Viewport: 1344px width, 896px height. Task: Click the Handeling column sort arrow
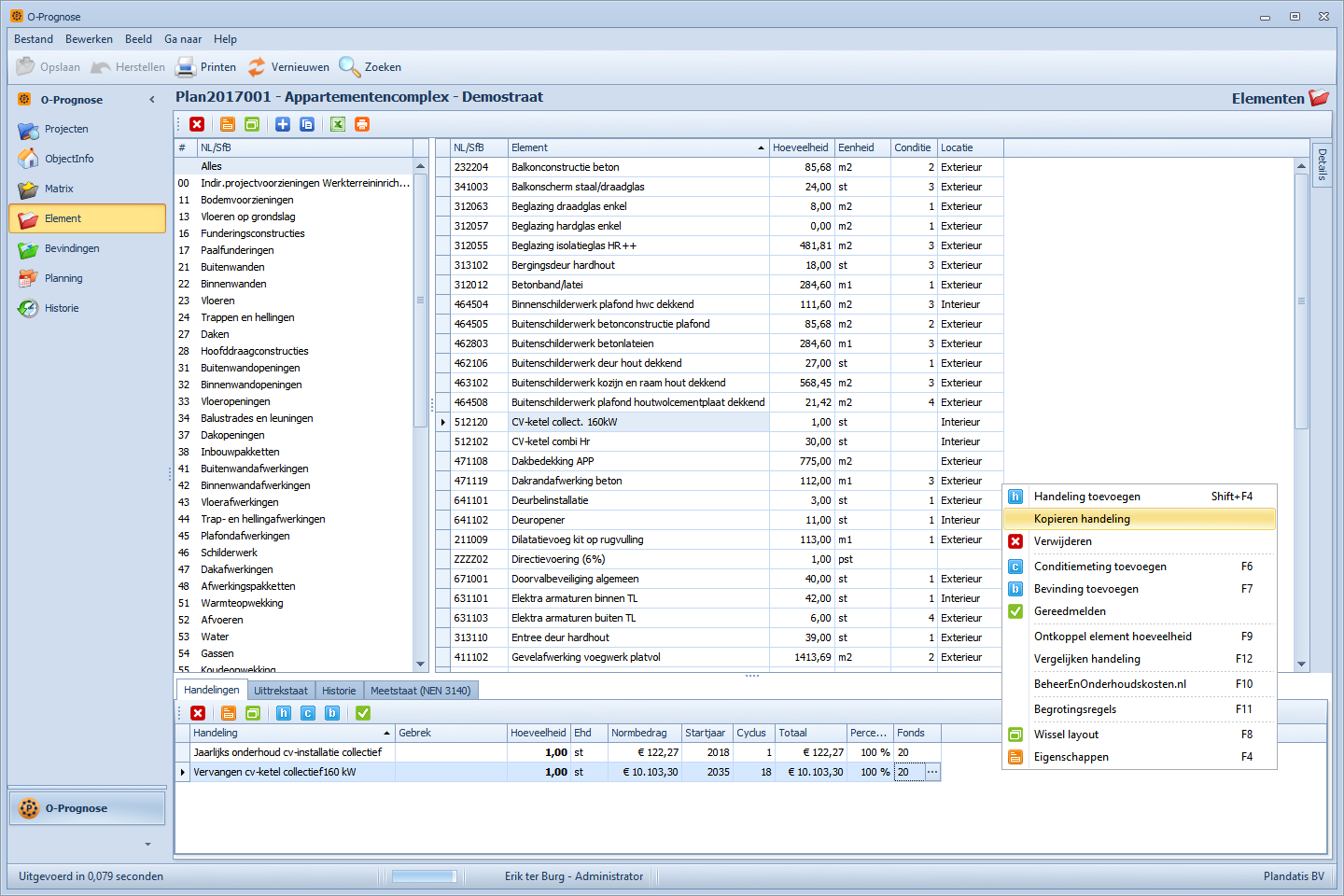point(387,734)
